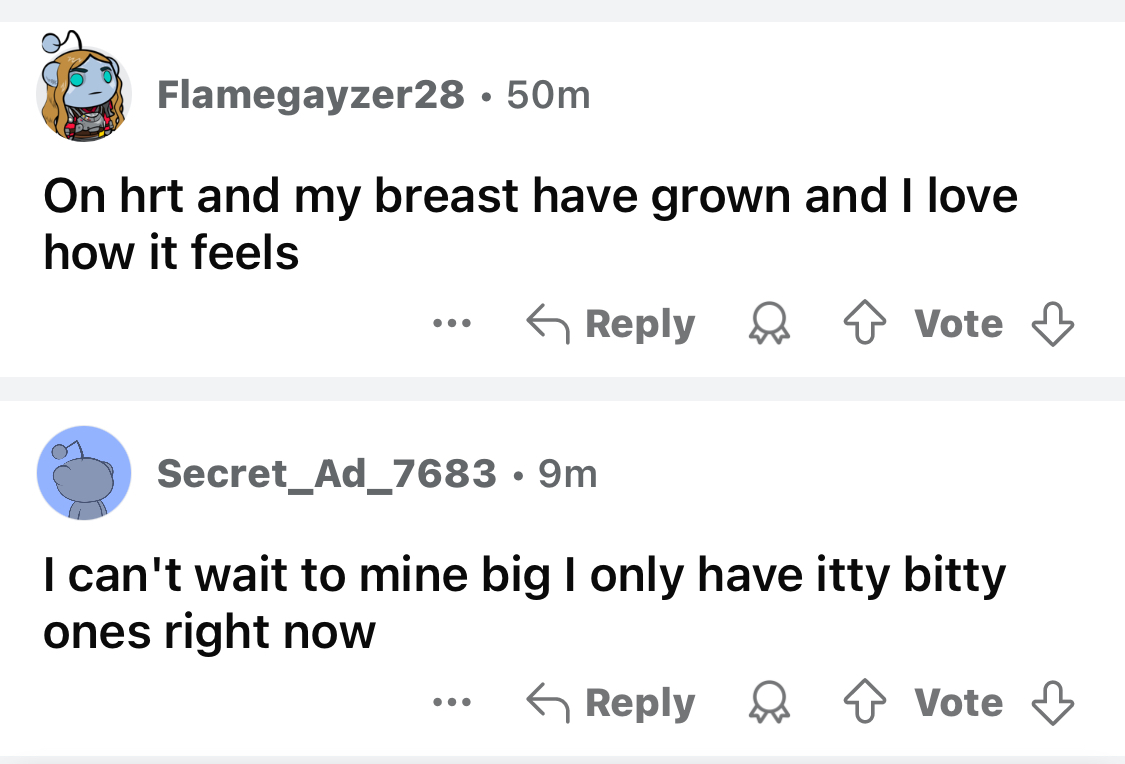
Task: Open more options on Flamegayzer28's comment
Action: [451, 324]
